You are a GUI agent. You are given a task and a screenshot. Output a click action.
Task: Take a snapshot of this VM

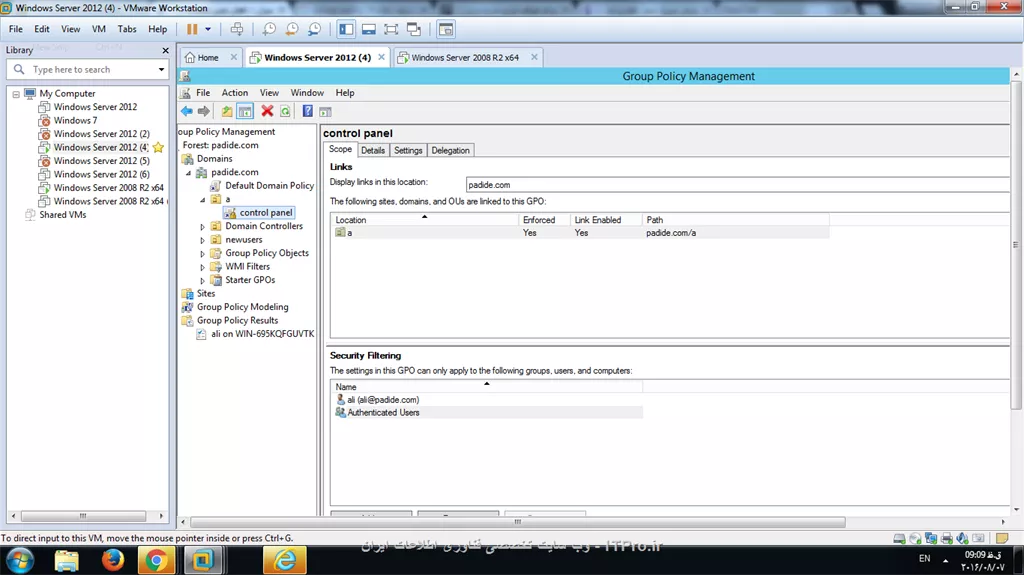[269, 29]
